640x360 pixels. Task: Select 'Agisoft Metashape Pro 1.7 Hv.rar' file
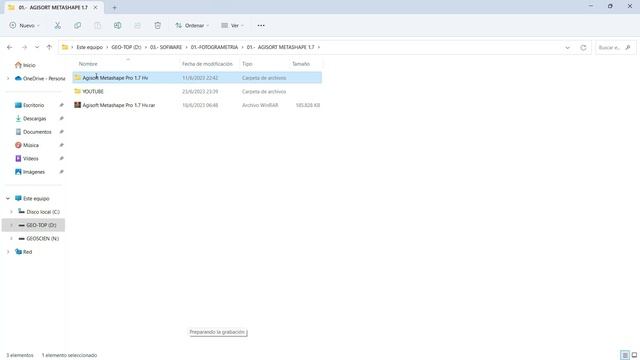(x=119, y=105)
